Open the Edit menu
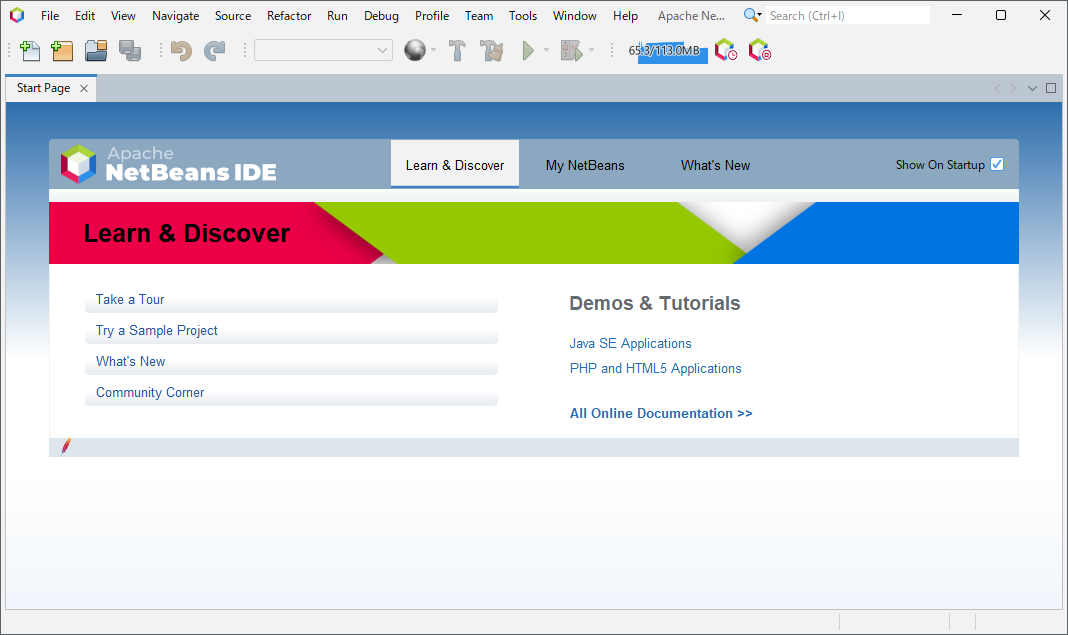 [84, 16]
